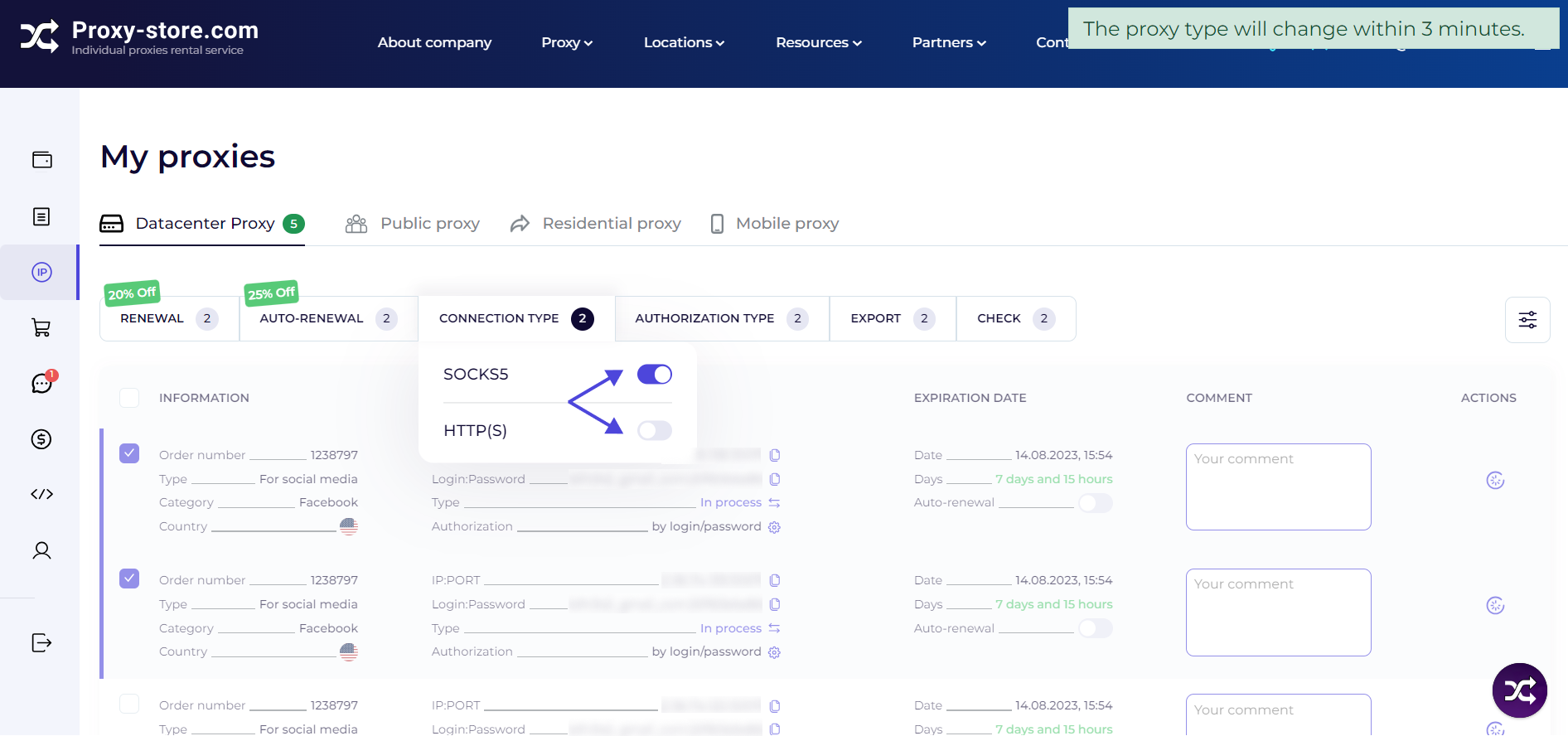Switch to Datacenter Proxy tab
This screenshot has width=1568, height=736.
[x=202, y=224]
